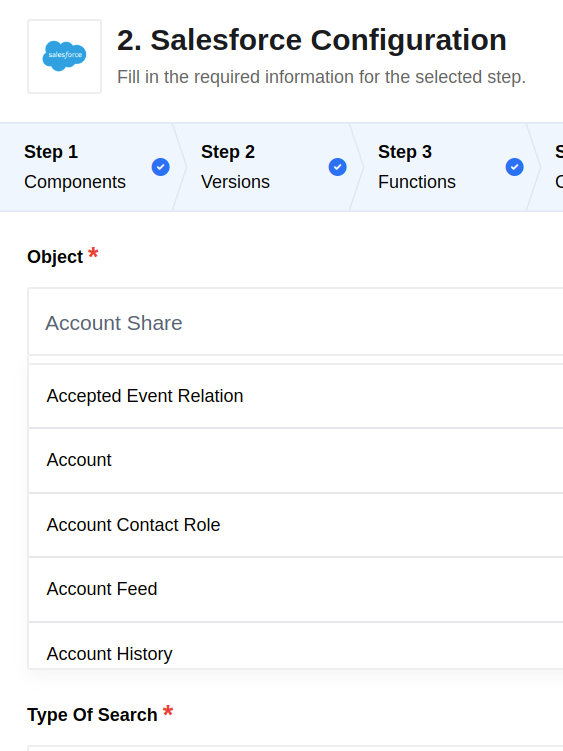Click the blue checkmark on Step 1
Screen dimensions: 563x751
(x=161, y=167)
